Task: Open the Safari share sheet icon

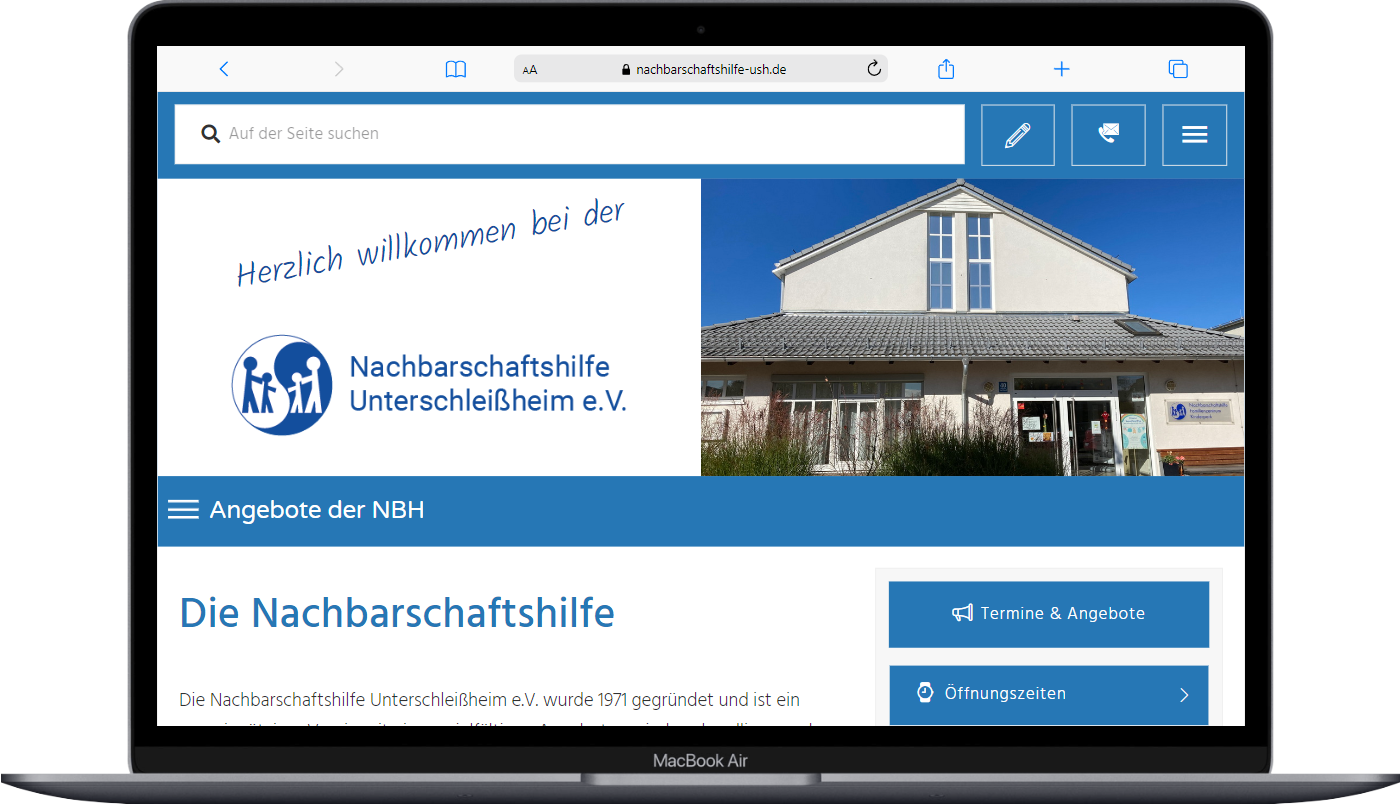Action: coord(946,68)
